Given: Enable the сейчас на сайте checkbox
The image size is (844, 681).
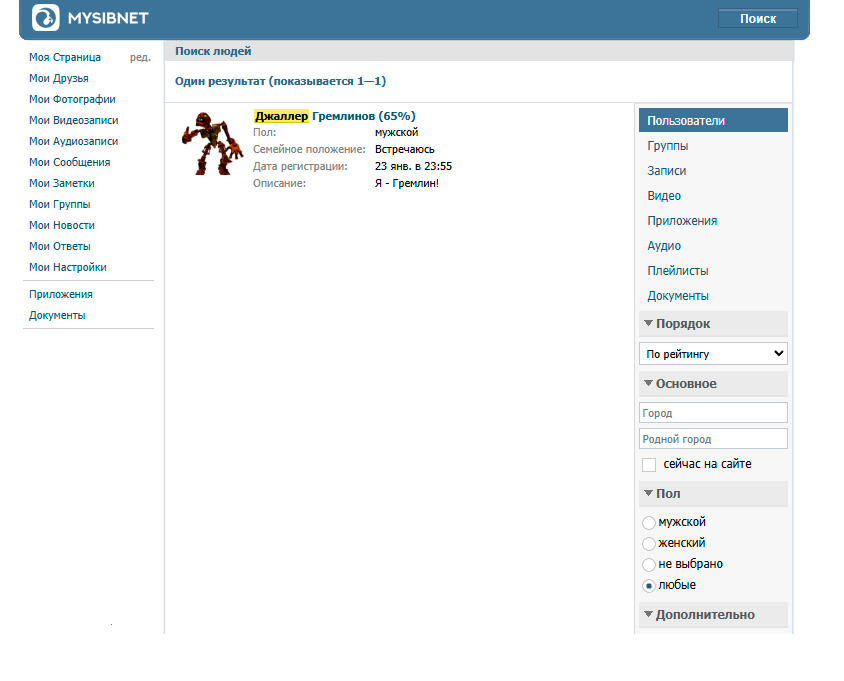Looking at the screenshot, I should click(649, 465).
